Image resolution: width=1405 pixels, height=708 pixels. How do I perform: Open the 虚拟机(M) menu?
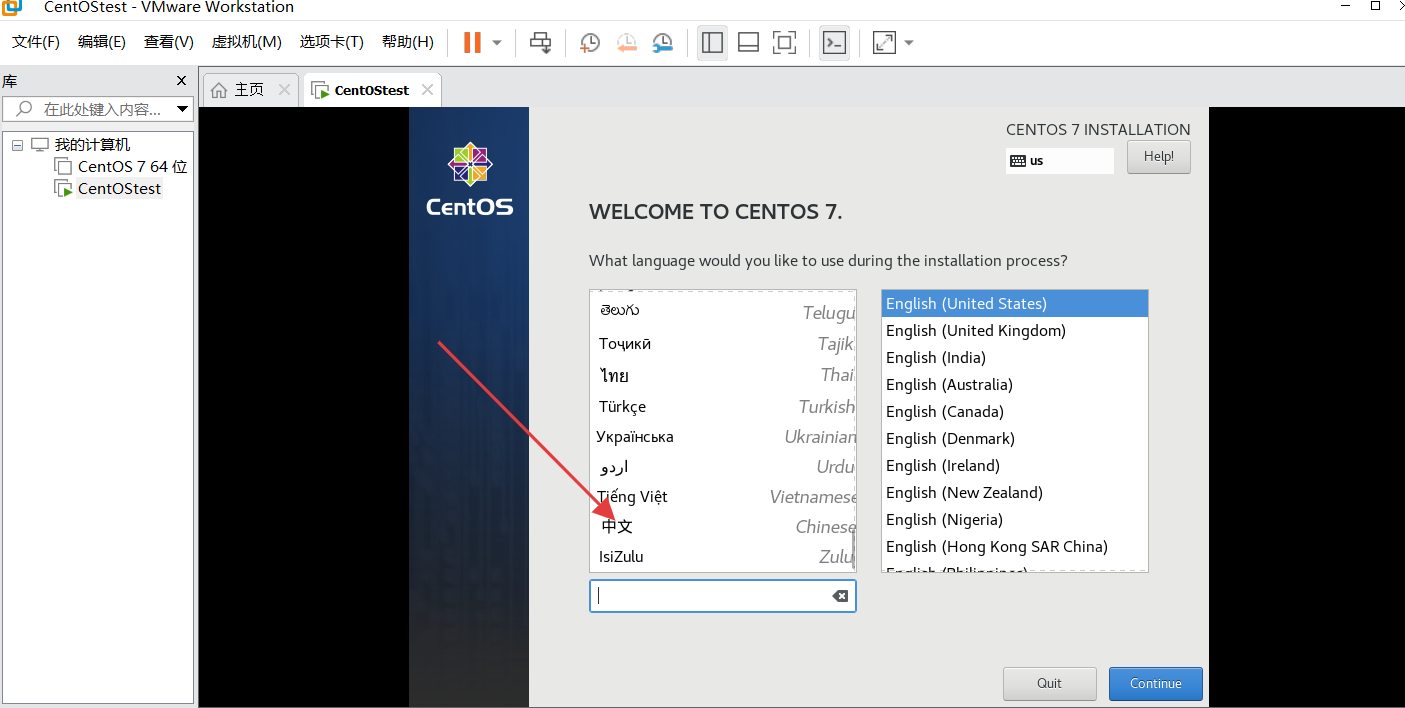pyautogui.click(x=246, y=42)
